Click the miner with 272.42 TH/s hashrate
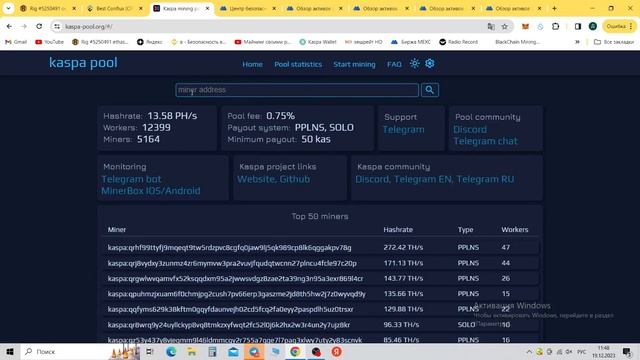This screenshot has height=360, width=640. pyautogui.click(x=229, y=248)
